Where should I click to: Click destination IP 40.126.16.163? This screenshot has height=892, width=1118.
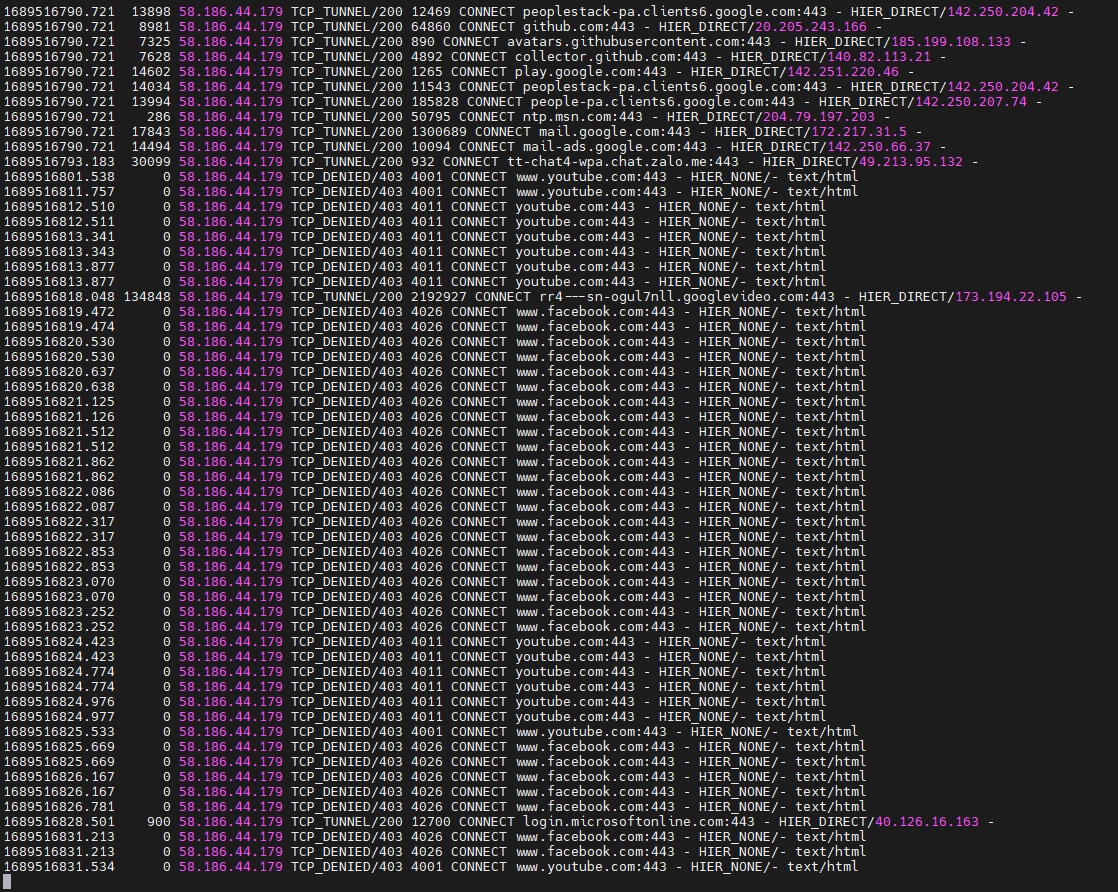tap(926, 822)
